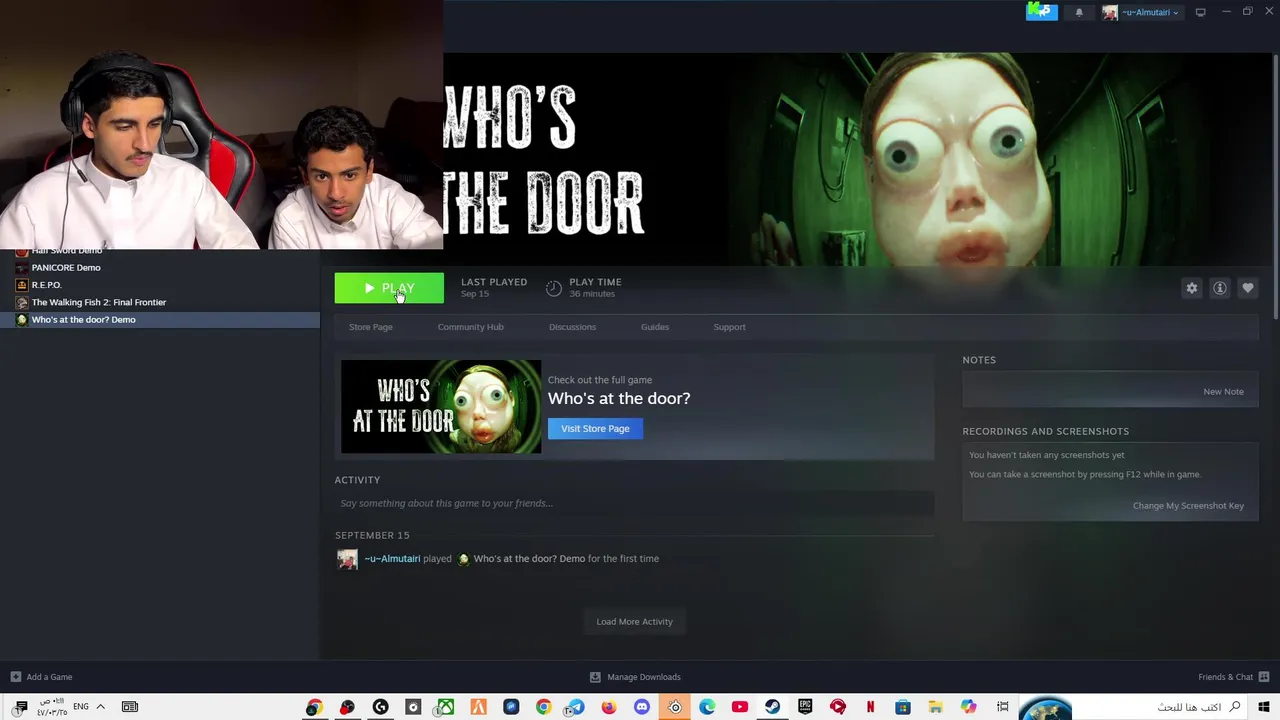Select The Walking Fish 2: Final Frontier
1280x720 pixels.
click(x=99, y=302)
